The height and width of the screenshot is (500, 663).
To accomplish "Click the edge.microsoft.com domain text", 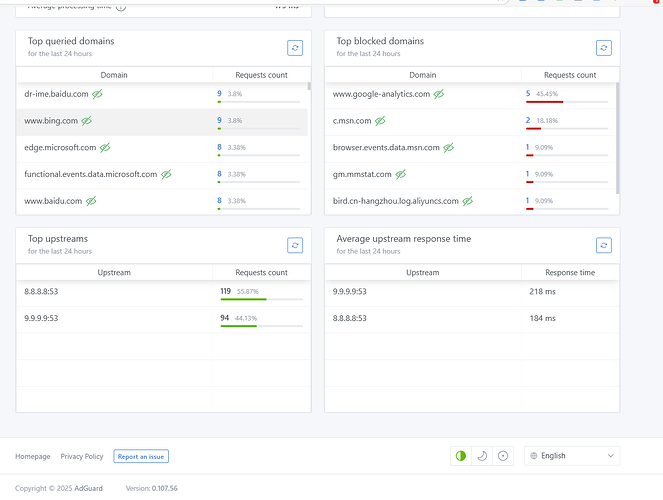I will click(x=60, y=148).
